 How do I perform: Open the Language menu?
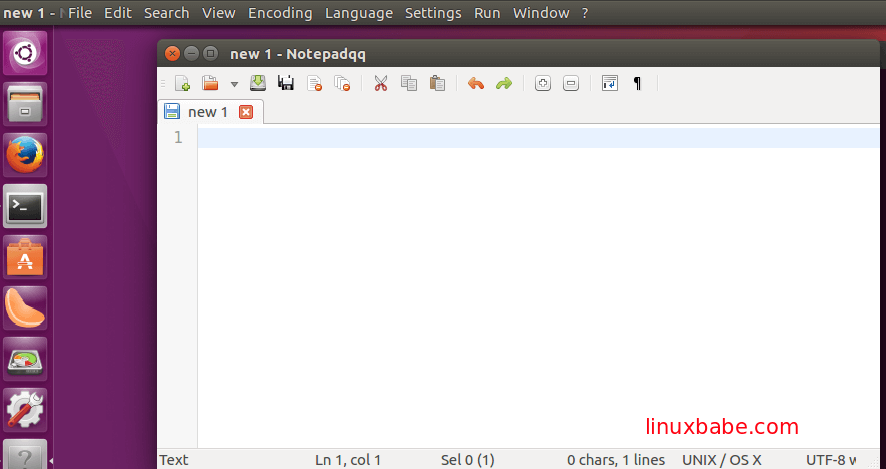coord(358,13)
